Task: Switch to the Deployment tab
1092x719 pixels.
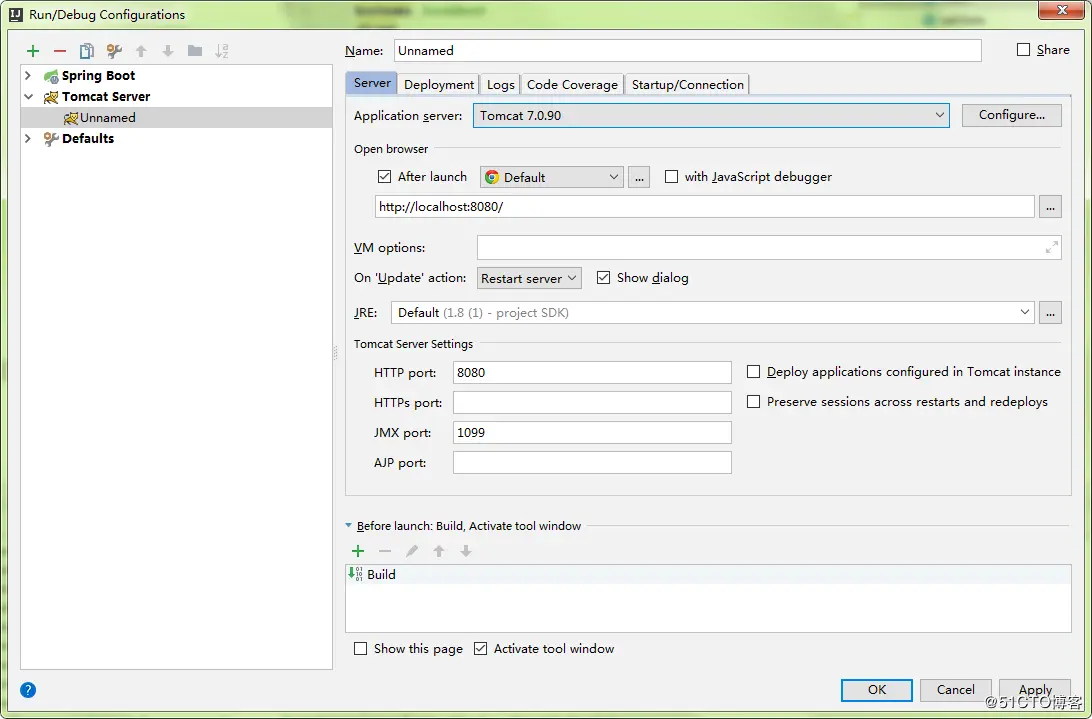Action: (x=439, y=84)
